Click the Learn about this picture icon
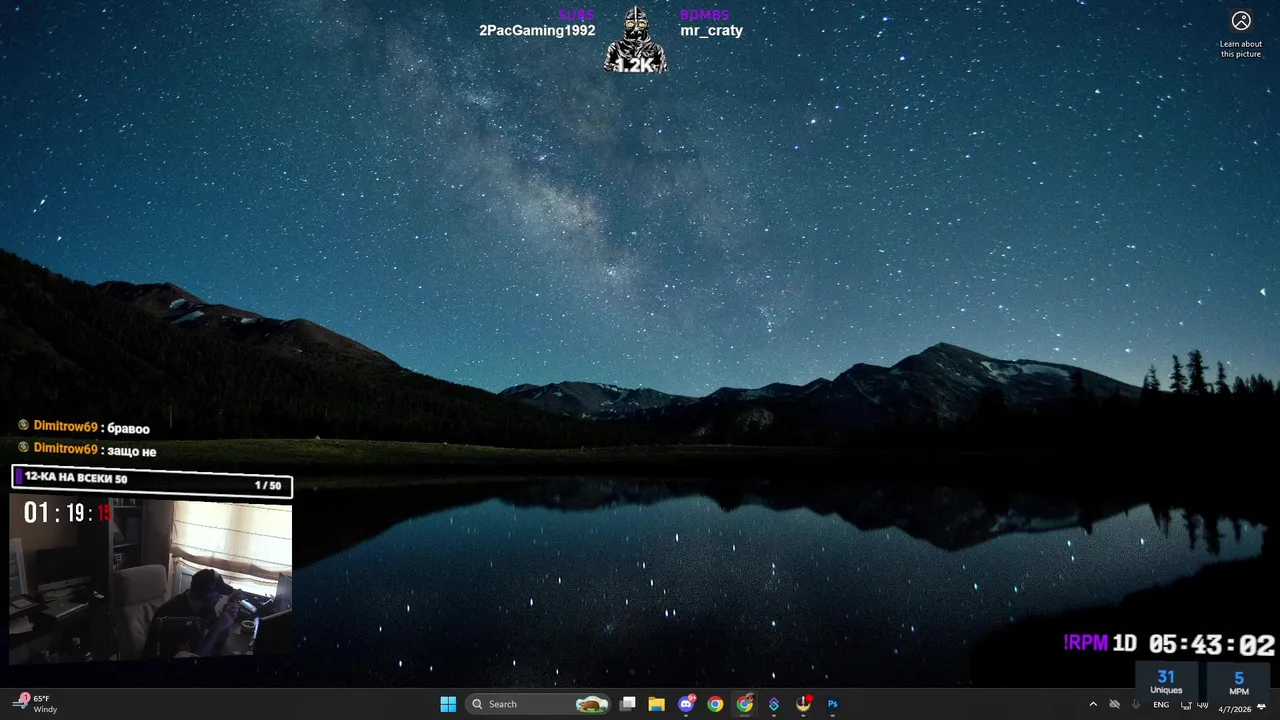1280x720 pixels. coord(1241,21)
